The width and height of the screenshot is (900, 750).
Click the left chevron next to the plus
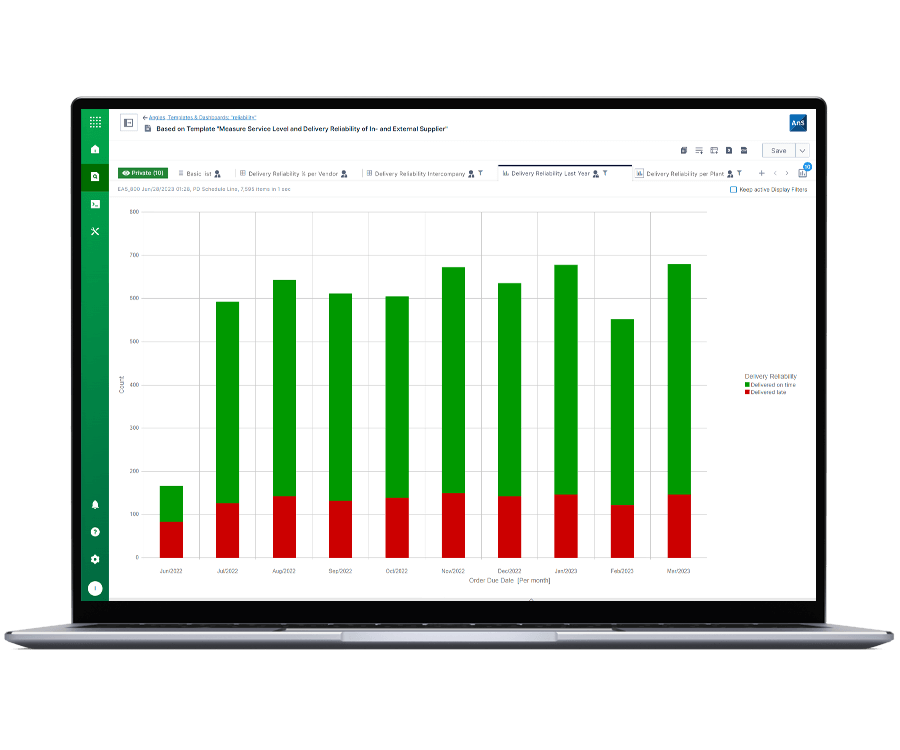pos(774,172)
